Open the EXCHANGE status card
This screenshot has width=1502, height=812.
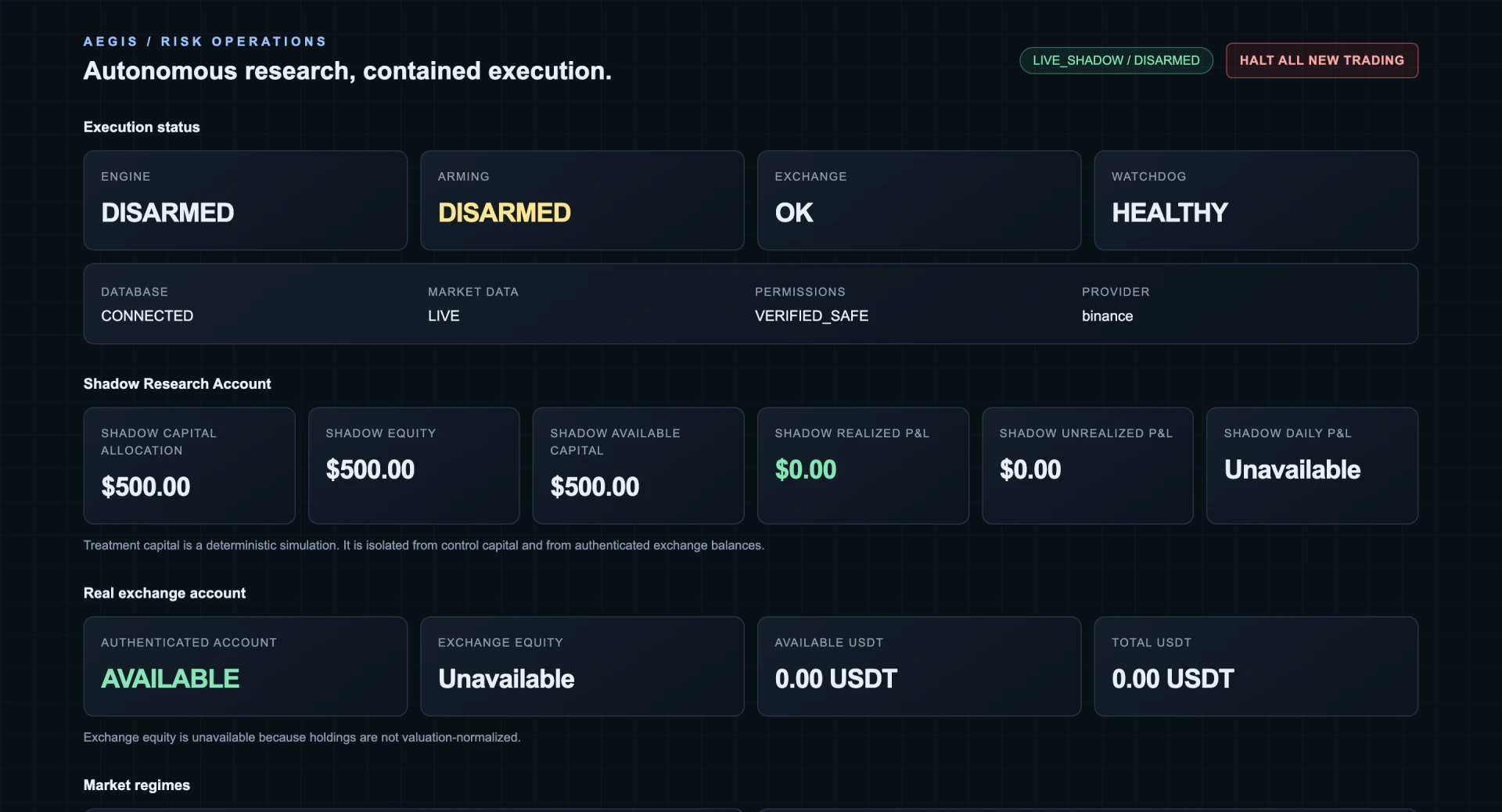(x=919, y=200)
